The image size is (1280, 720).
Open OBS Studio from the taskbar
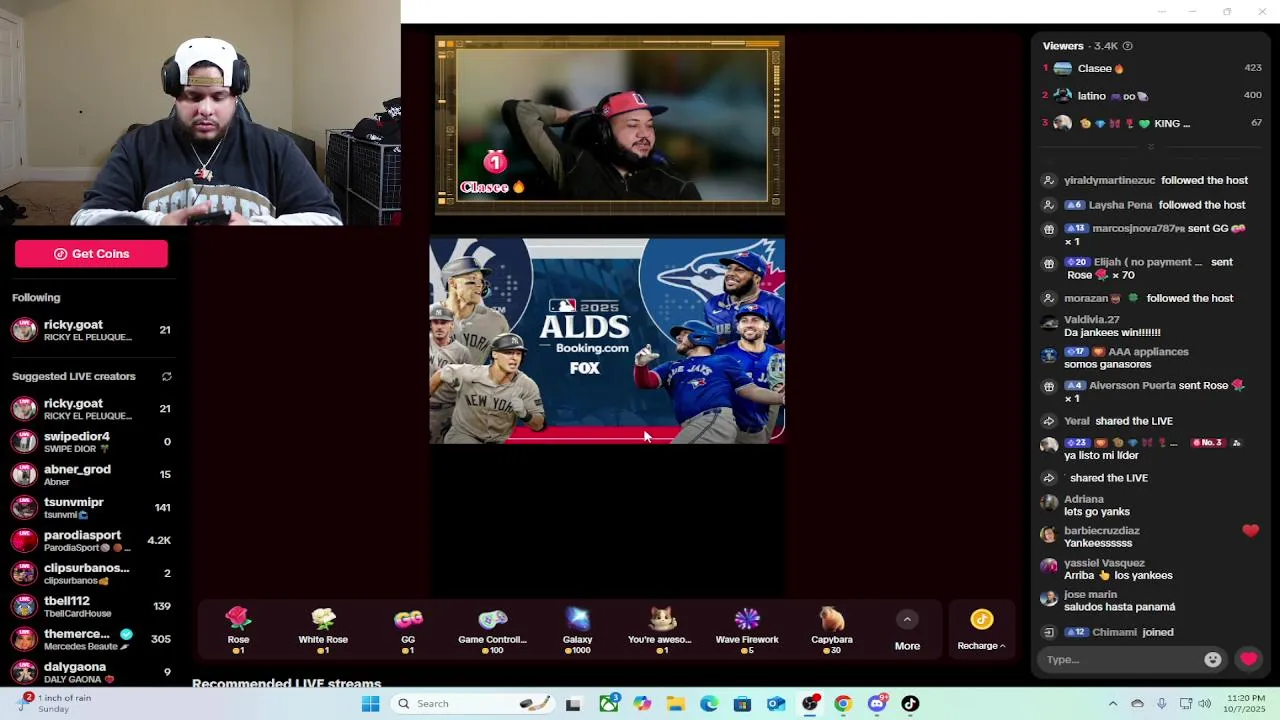click(810, 704)
